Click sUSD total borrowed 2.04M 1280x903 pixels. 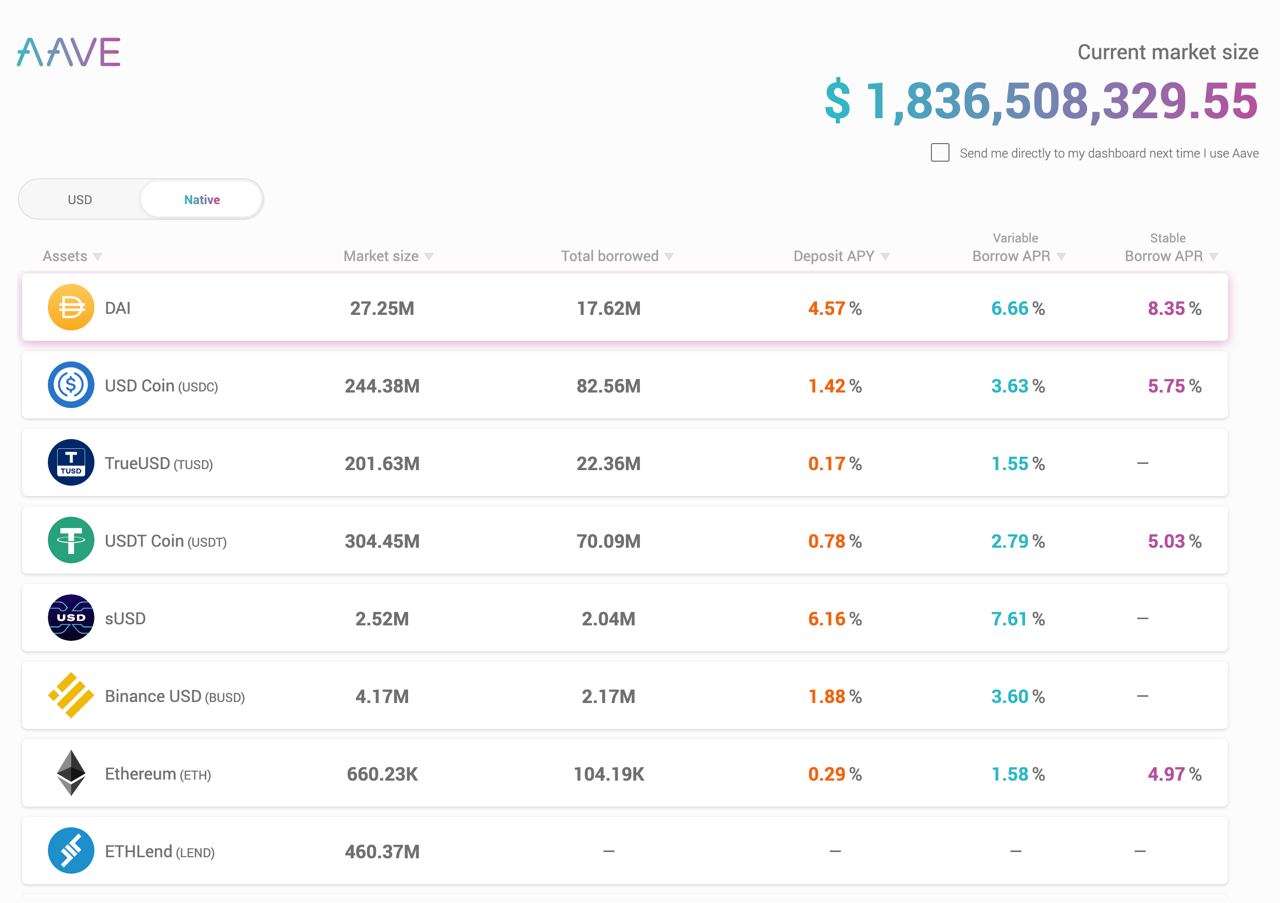click(609, 618)
